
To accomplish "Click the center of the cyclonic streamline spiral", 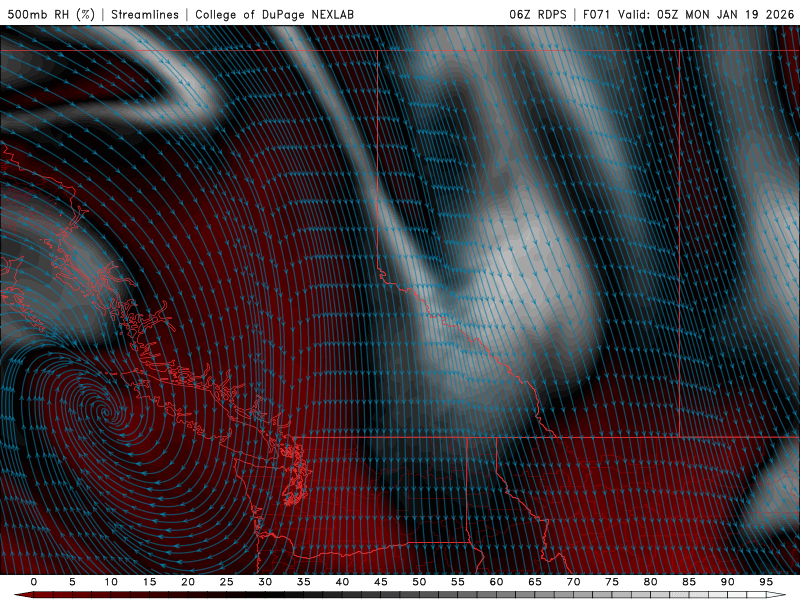I will click(x=105, y=411).
